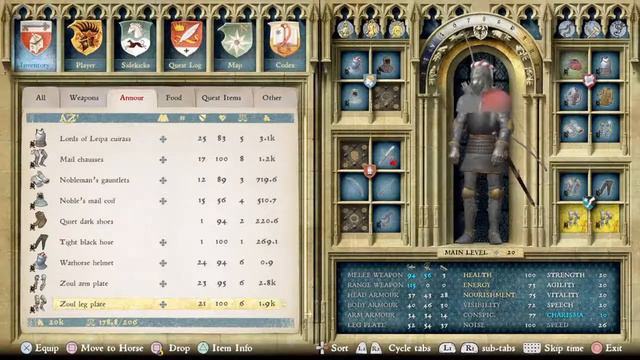Click the sub-tabs prompt

[477, 348]
